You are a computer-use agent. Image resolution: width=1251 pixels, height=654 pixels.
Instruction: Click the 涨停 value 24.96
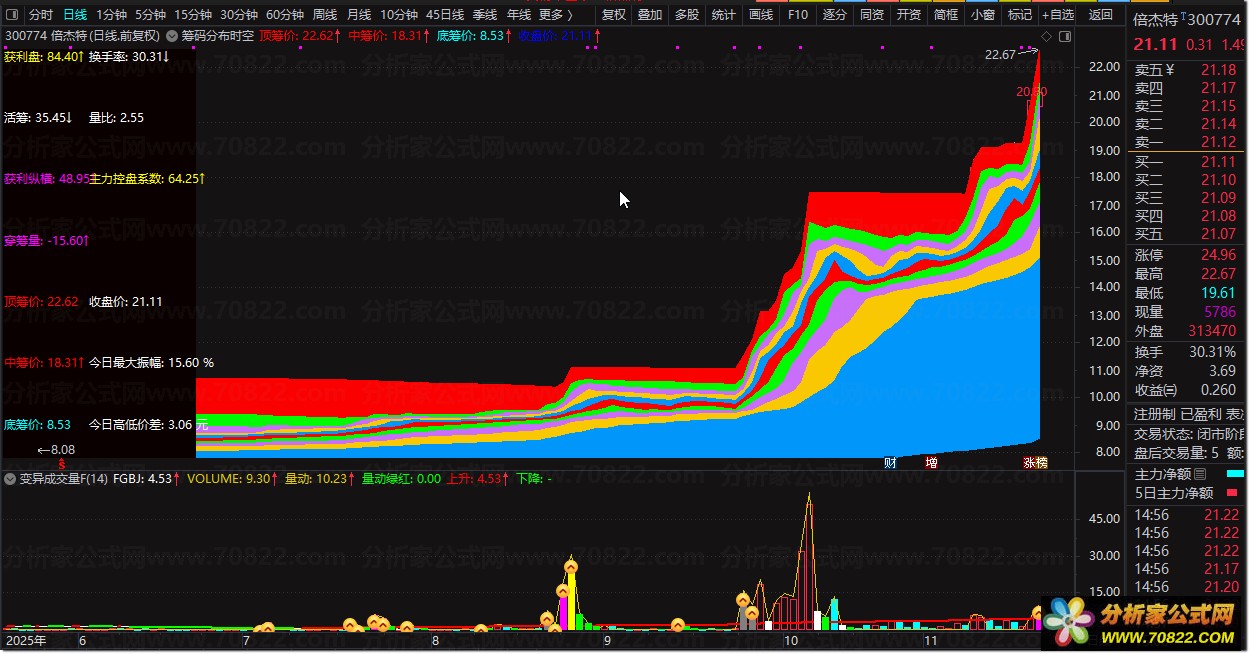click(x=1219, y=255)
